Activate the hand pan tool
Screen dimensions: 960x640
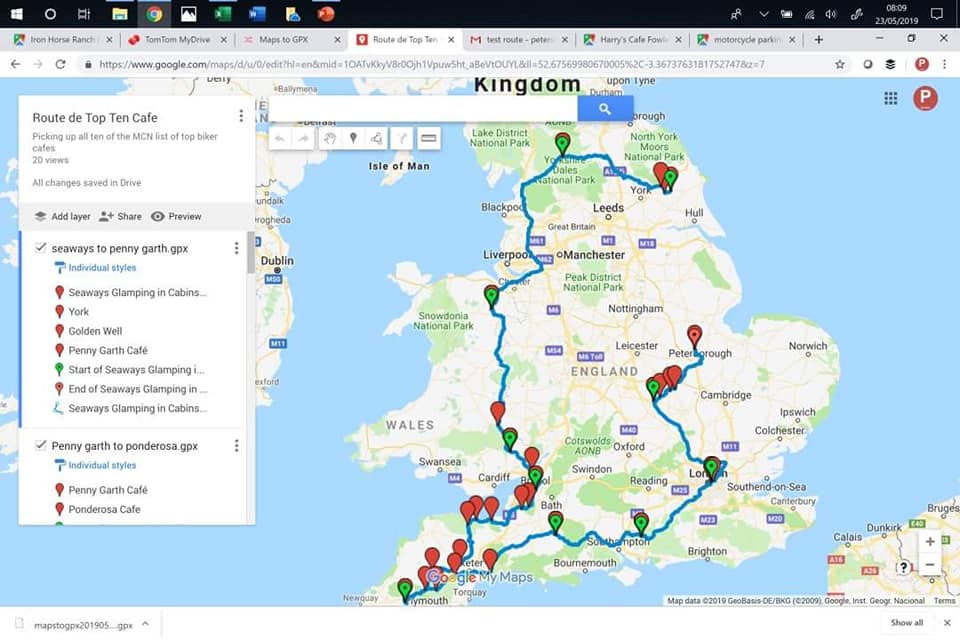tap(329, 138)
